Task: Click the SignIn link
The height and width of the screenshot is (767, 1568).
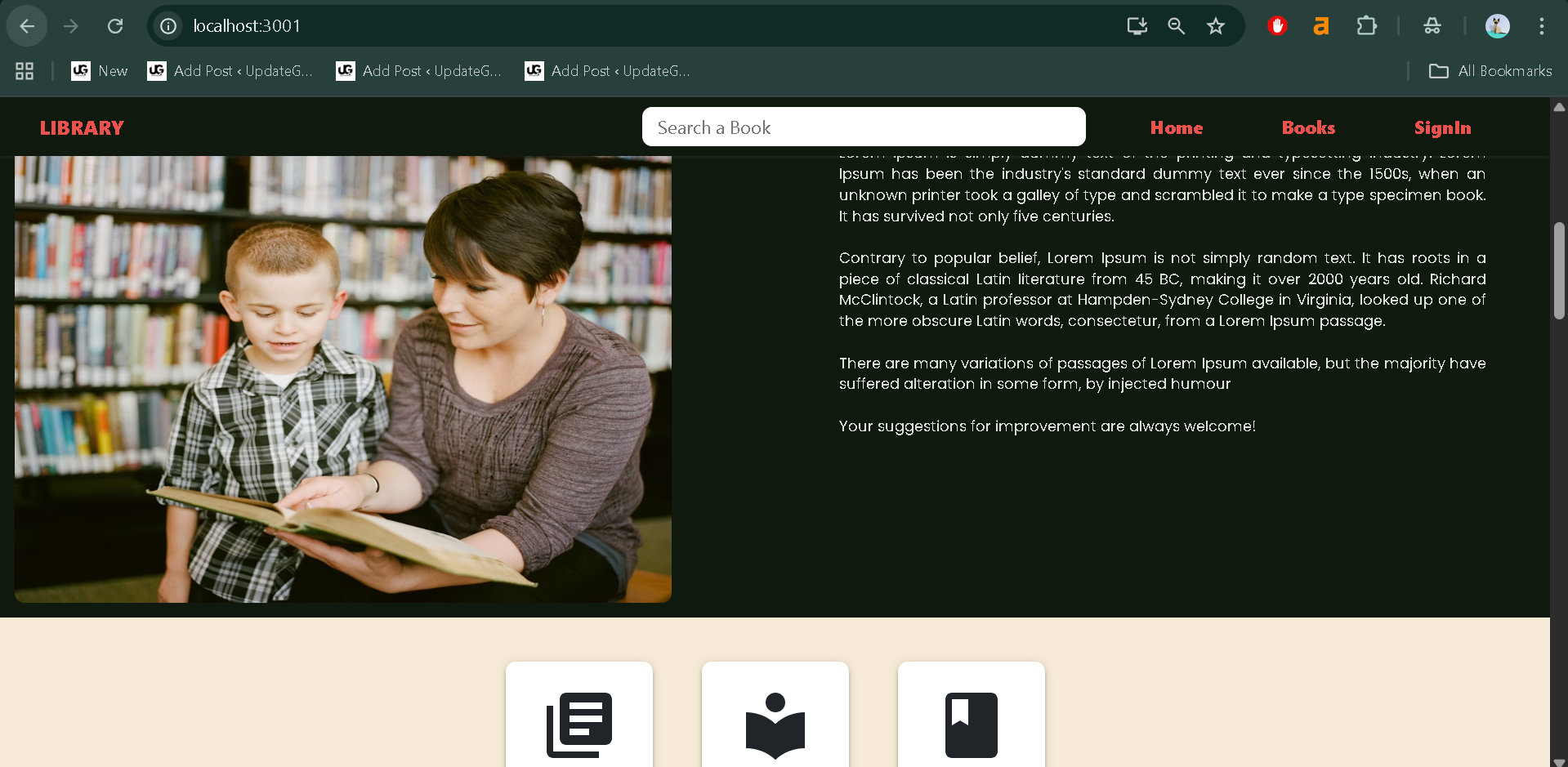Action: [x=1442, y=127]
